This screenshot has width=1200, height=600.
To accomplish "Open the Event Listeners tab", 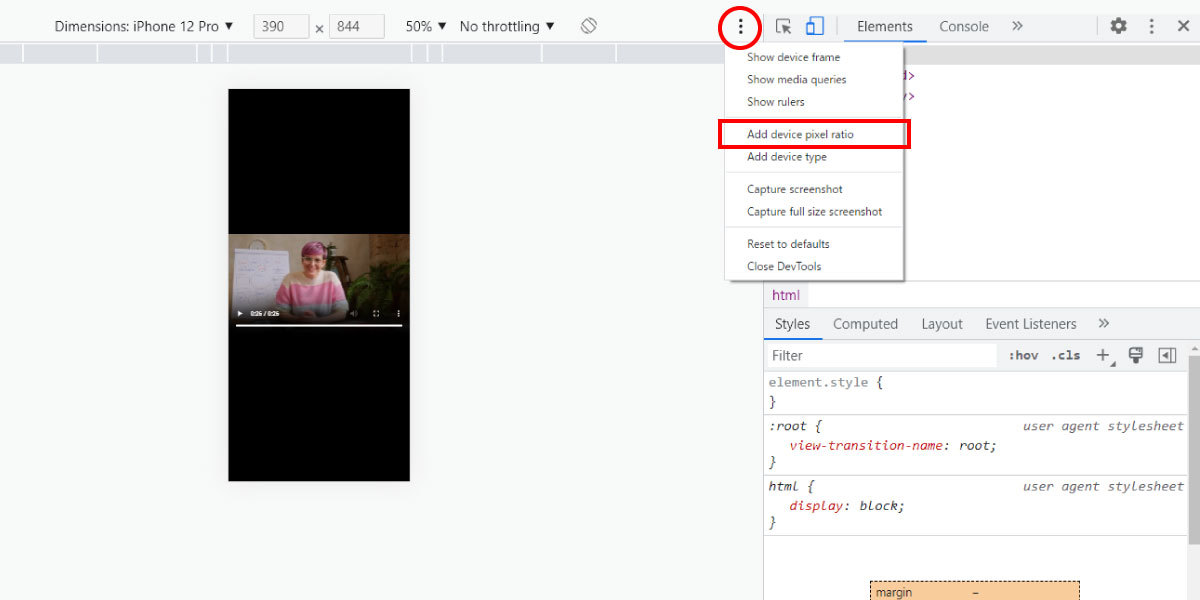I will pyautogui.click(x=1031, y=324).
